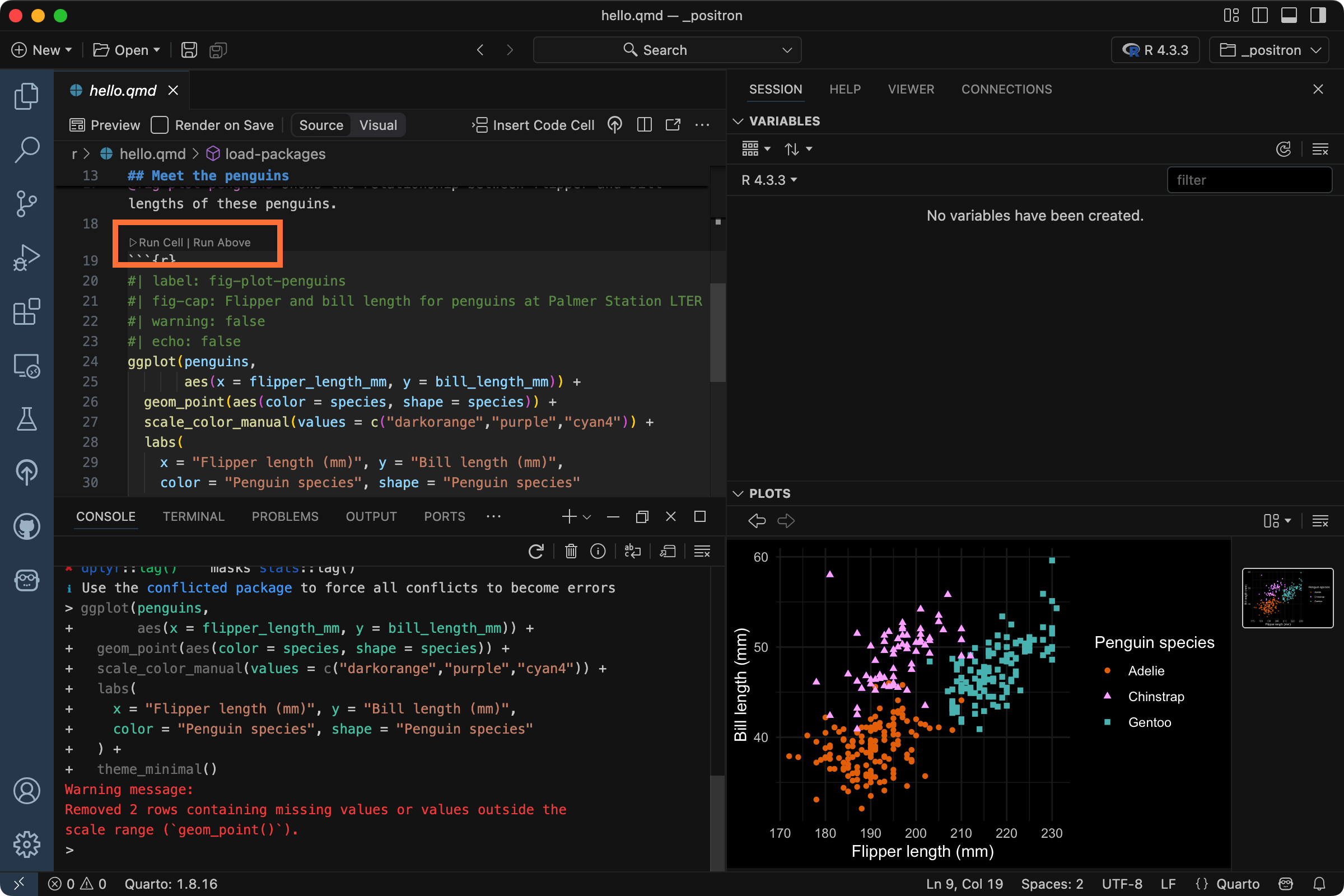Viewport: 1344px width, 896px height.
Task: Restart the console with the restart icon
Action: coord(535,552)
